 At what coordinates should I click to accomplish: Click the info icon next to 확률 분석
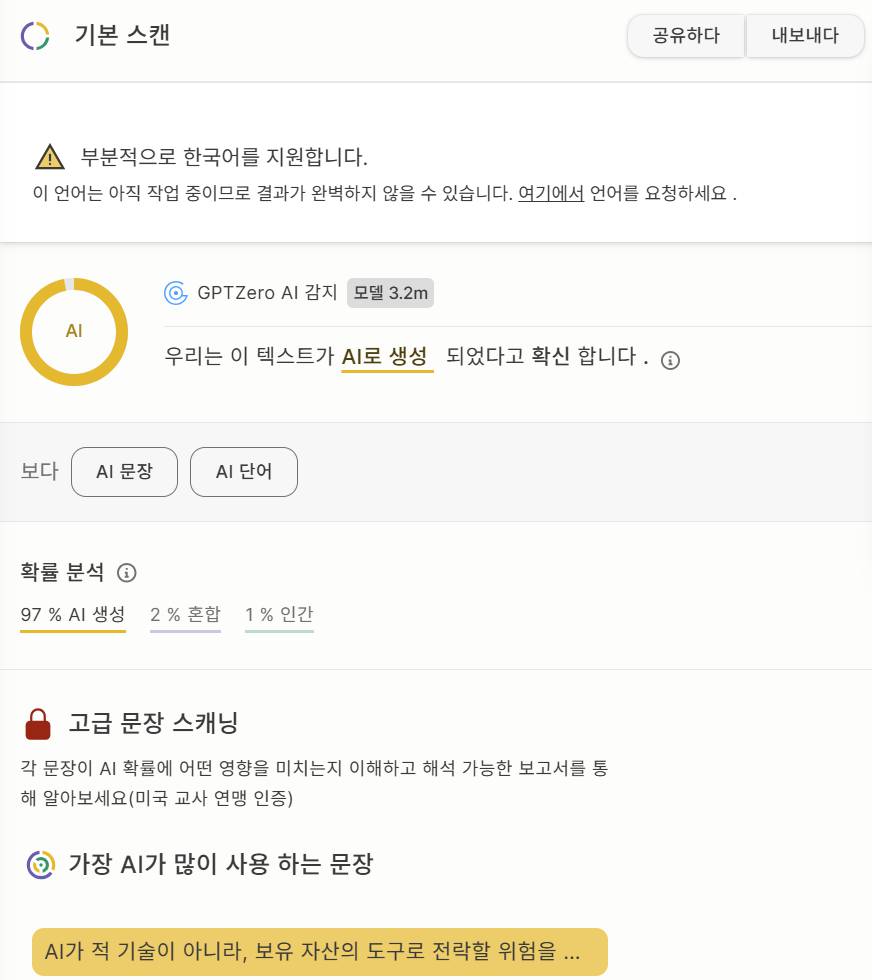pyautogui.click(x=126, y=573)
